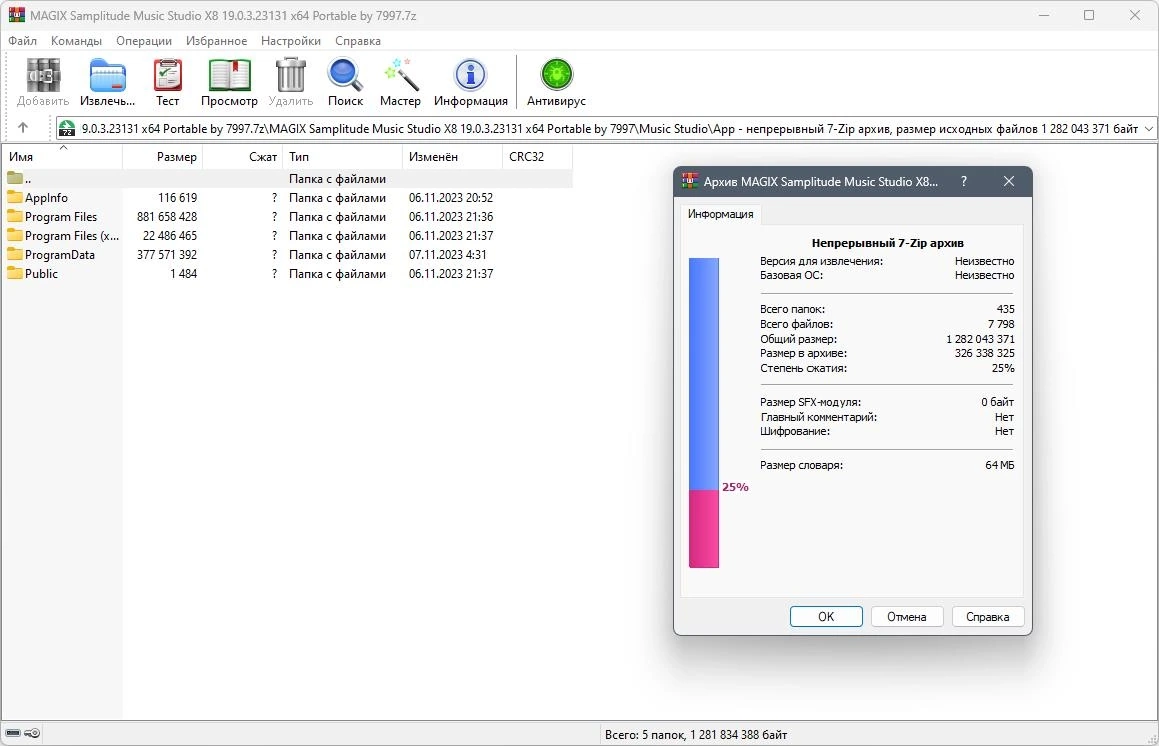Click the Справка button in dialog
The image size is (1159, 746).
pos(988,617)
